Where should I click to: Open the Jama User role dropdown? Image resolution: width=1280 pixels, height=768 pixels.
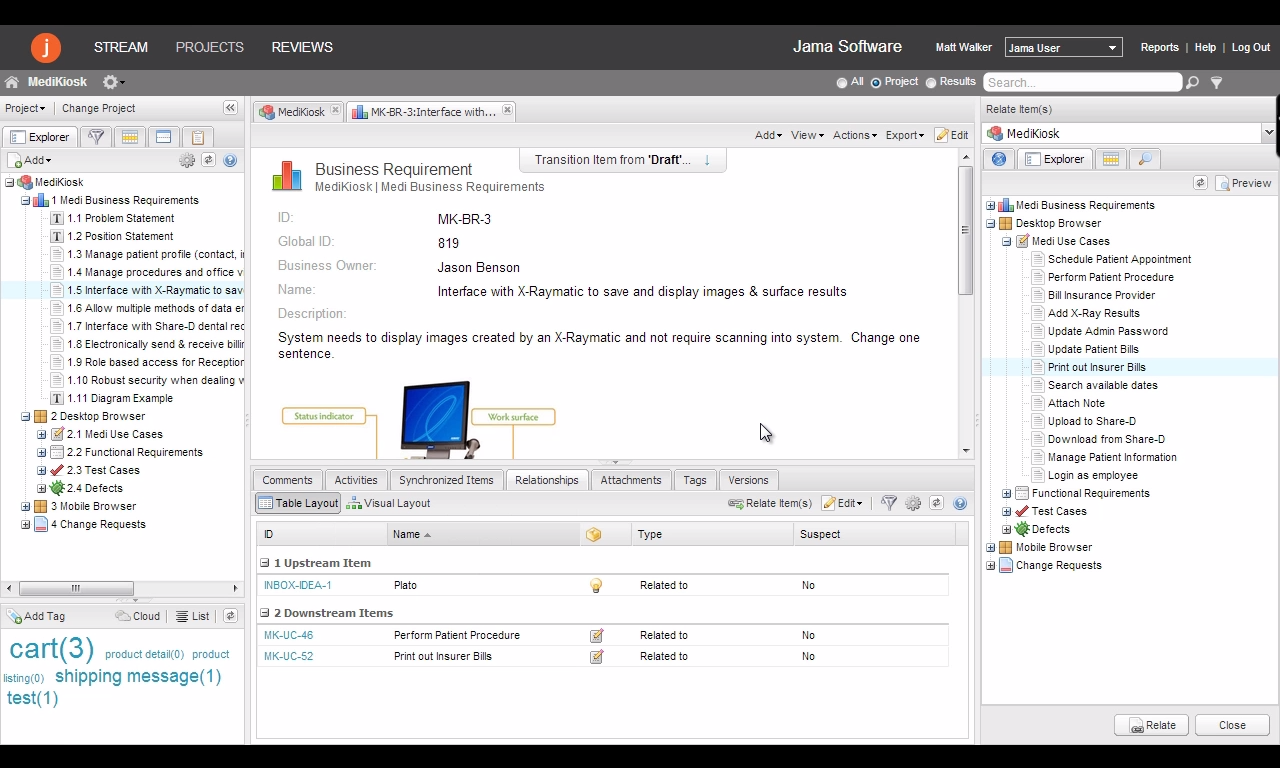point(1063,48)
